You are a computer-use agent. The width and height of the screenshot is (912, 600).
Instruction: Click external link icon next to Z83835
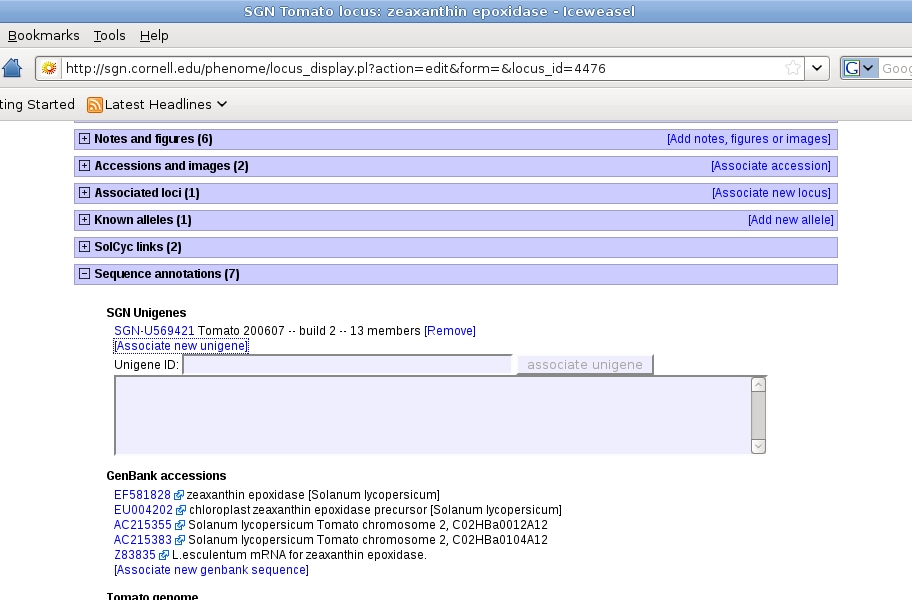(x=164, y=555)
